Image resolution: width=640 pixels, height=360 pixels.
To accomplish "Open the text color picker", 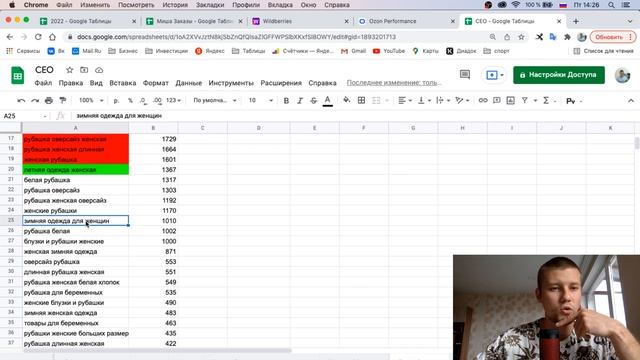I will [327, 100].
